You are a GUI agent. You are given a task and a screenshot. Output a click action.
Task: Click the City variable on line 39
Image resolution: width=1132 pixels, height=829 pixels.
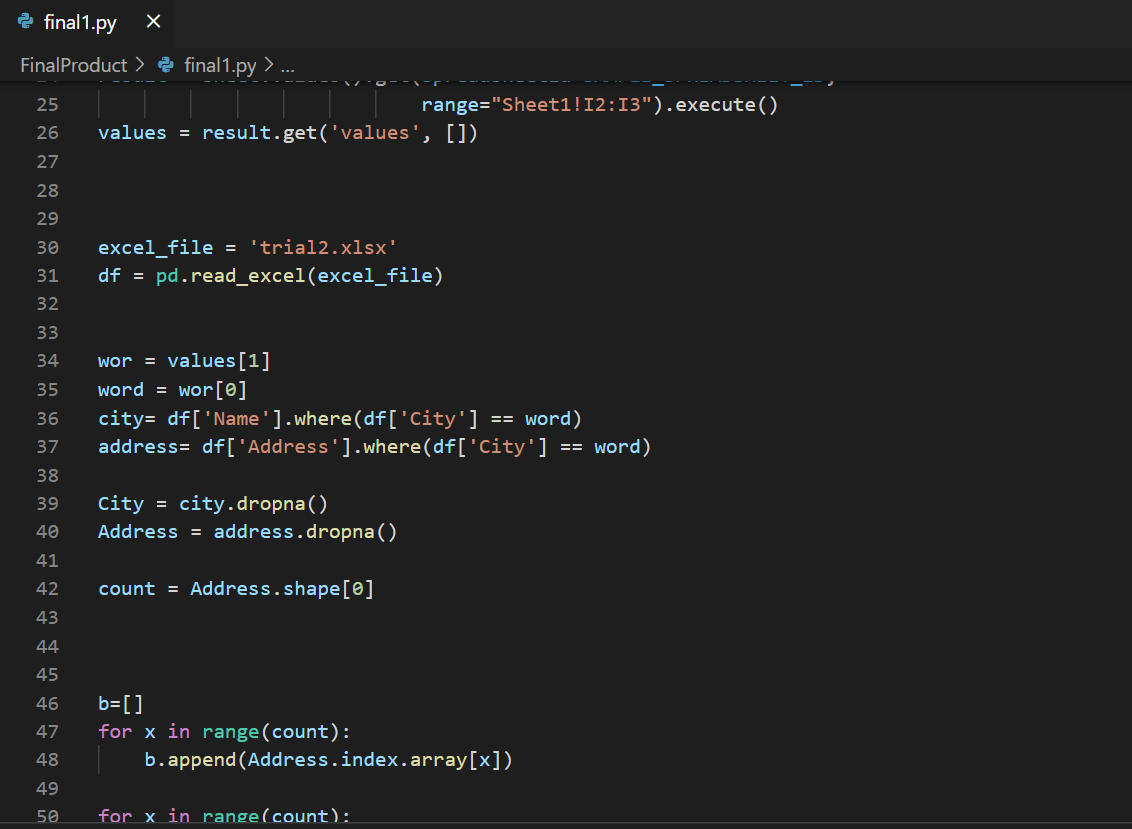pos(121,504)
